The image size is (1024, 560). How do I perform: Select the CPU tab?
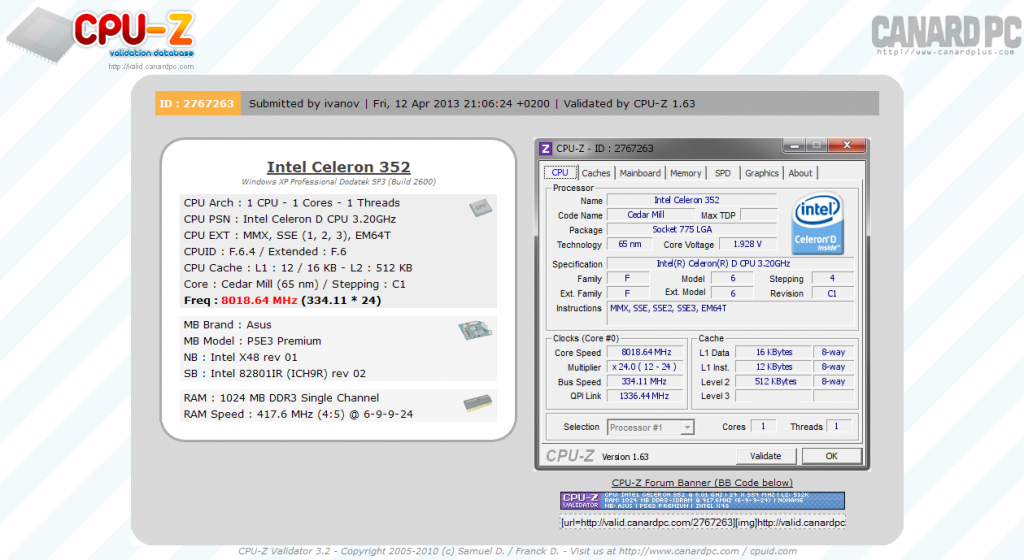pos(560,173)
